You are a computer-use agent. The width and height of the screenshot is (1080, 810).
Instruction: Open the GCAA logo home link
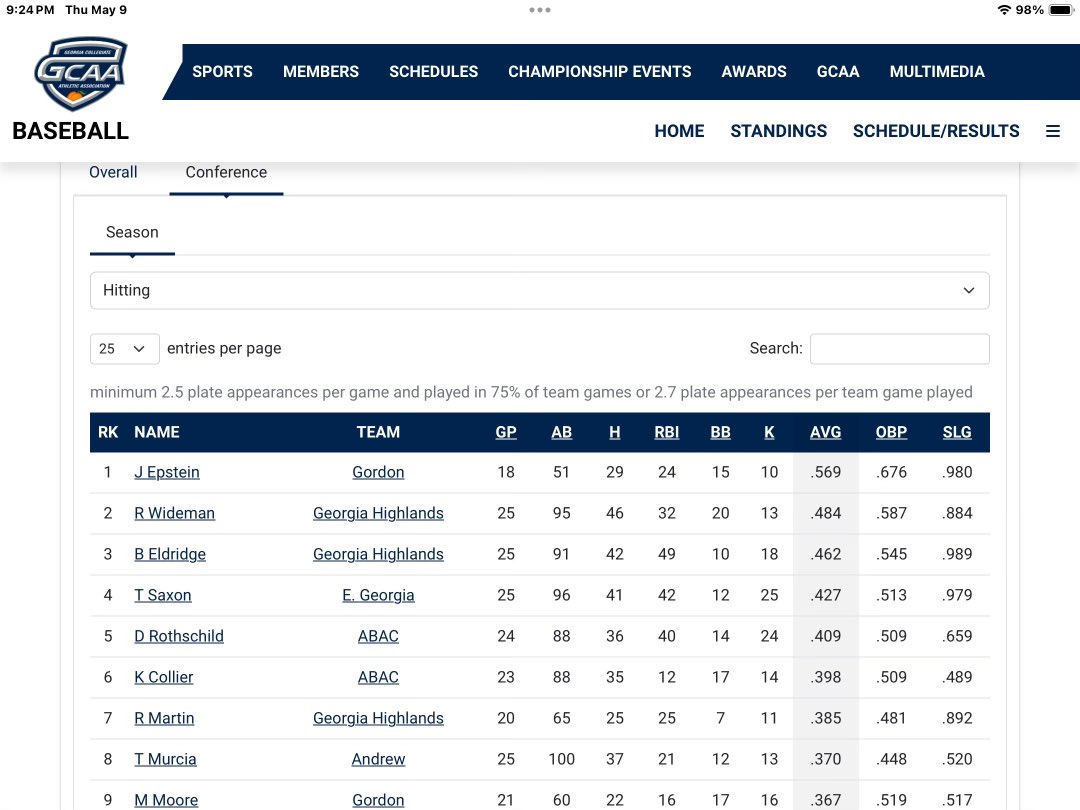[x=81, y=74]
